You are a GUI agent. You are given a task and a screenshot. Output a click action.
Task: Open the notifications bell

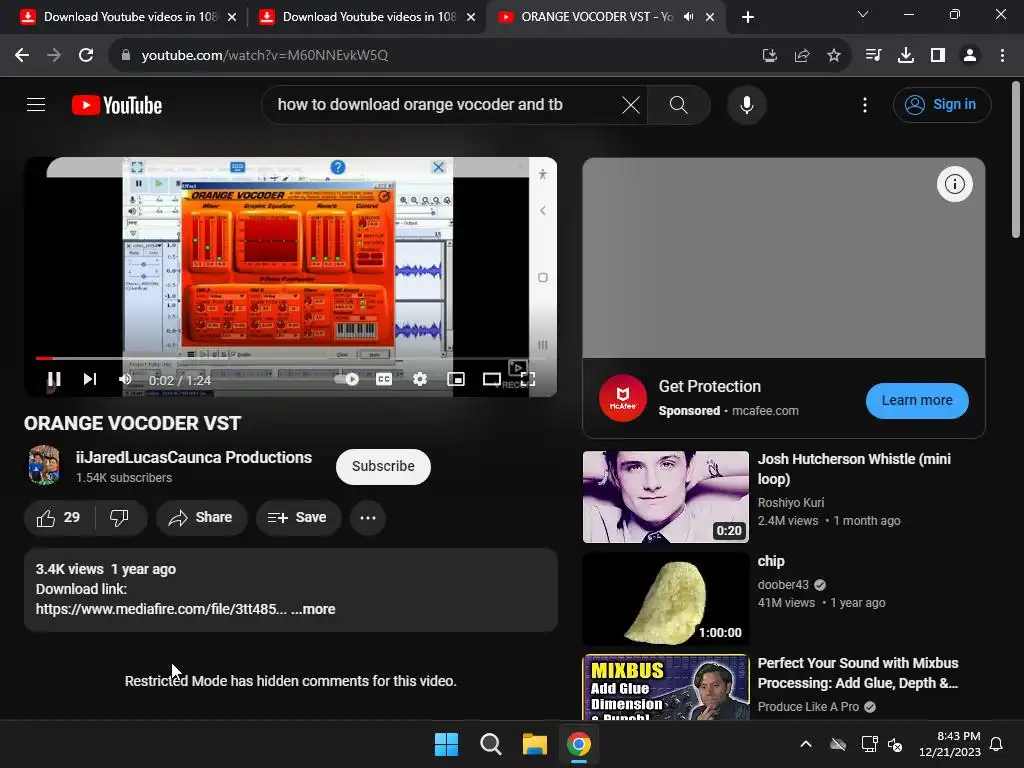997,744
